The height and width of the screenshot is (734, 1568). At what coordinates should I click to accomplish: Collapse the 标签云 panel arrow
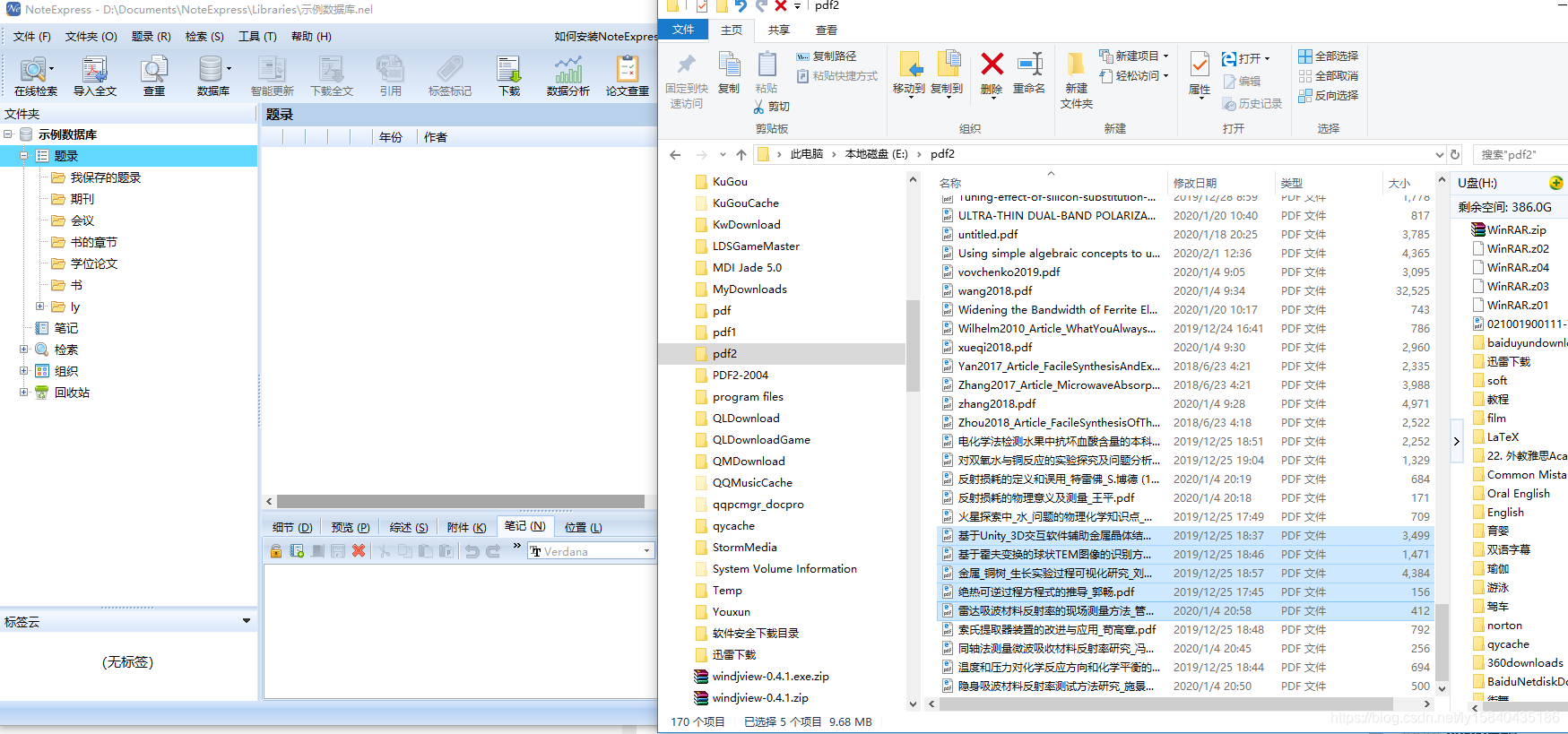pos(247,621)
